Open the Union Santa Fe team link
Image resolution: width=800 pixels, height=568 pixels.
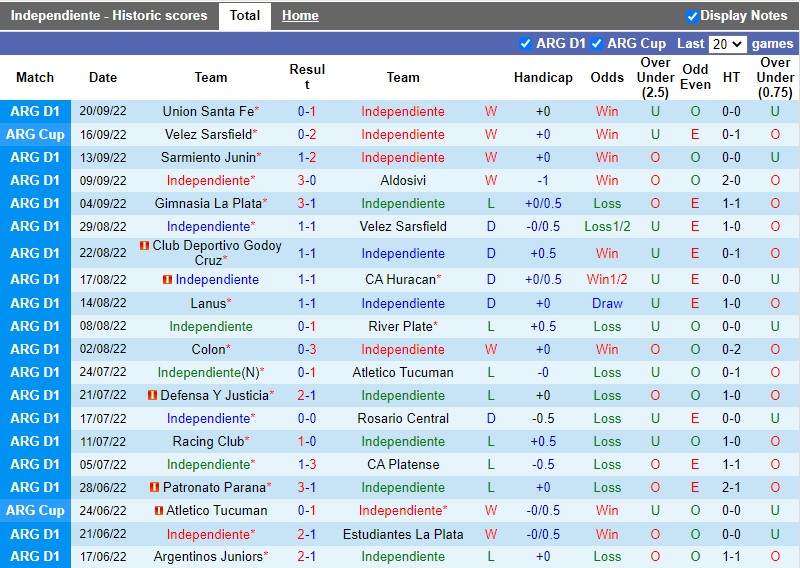coord(207,112)
